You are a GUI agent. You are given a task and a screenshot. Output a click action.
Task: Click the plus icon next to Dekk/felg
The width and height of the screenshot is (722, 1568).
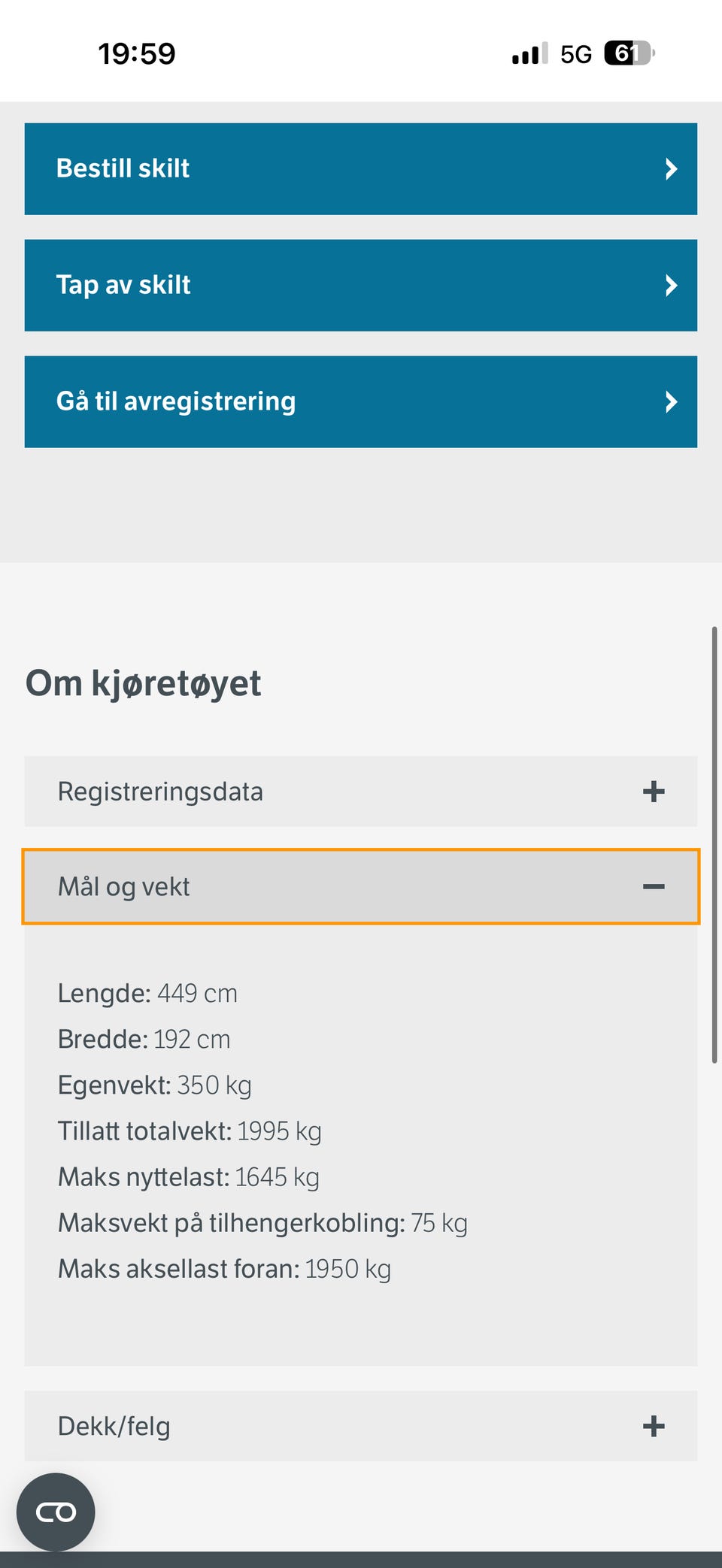[x=654, y=1426]
